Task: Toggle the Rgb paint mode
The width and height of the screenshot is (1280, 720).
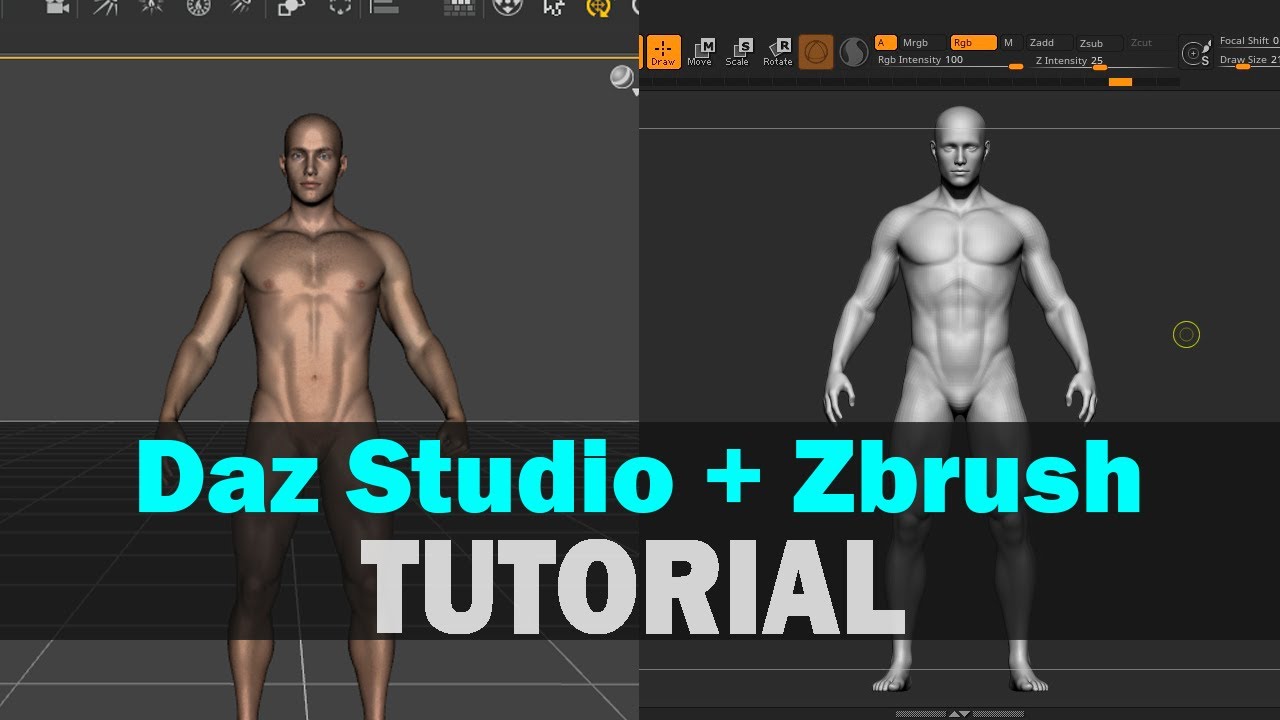Action: (x=973, y=43)
